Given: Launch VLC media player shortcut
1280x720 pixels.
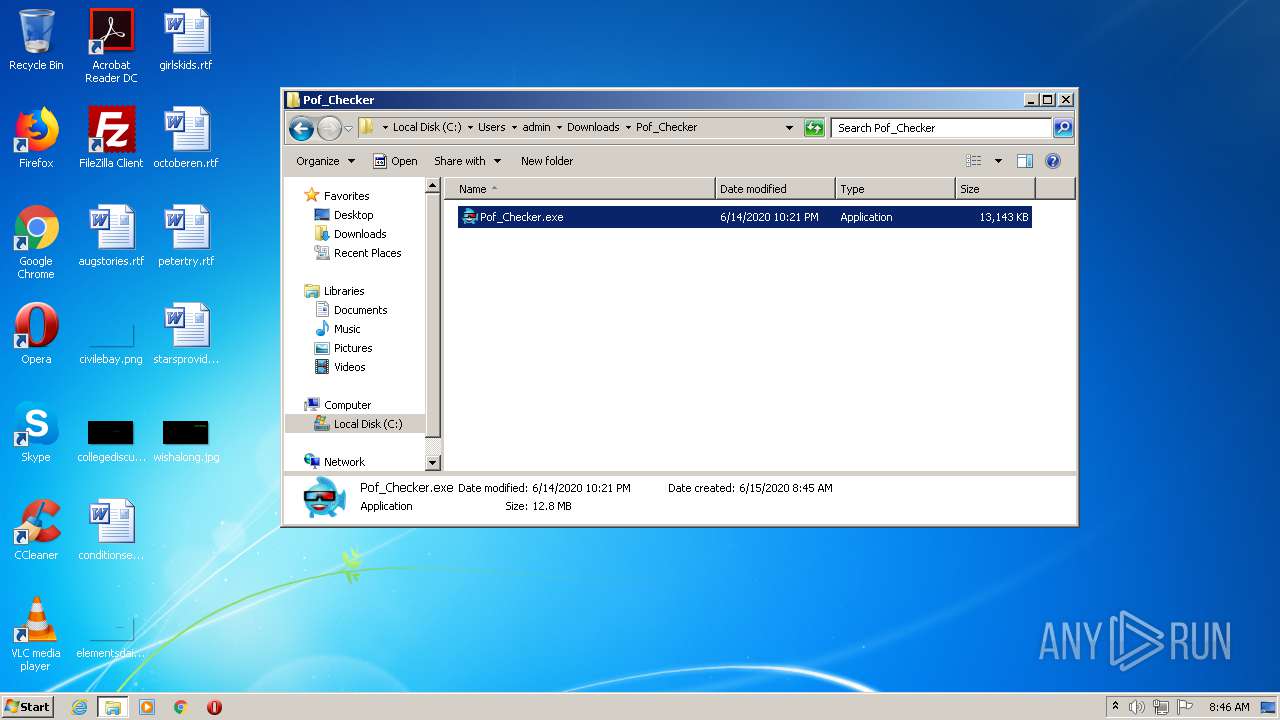Looking at the screenshot, I should point(36,634).
